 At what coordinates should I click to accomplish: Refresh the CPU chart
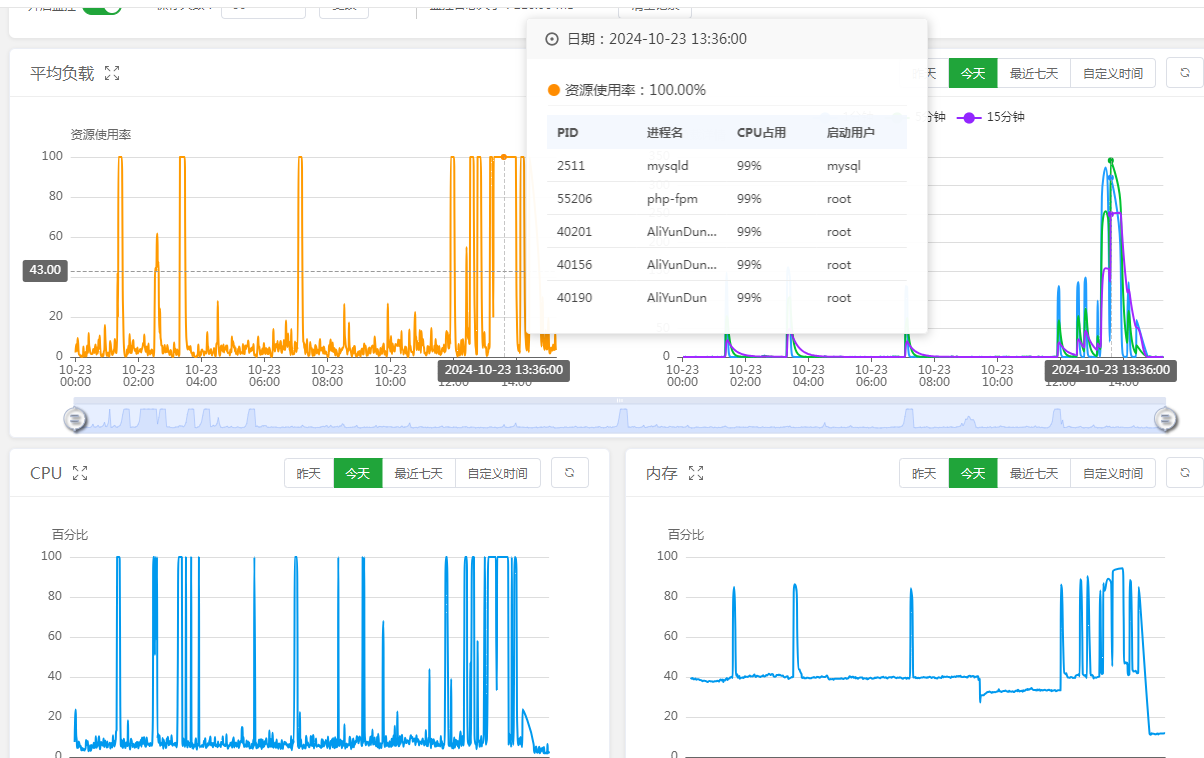(570, 473)
